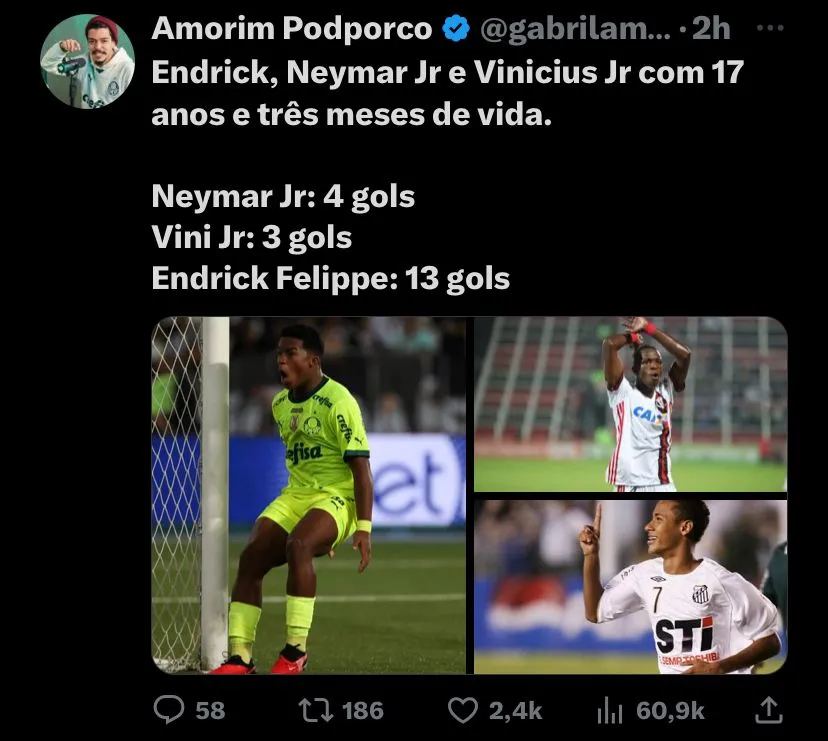Click the 58 replies count
Image resolution: width=828 pixels, height=741 pixels.
[210, 711]
